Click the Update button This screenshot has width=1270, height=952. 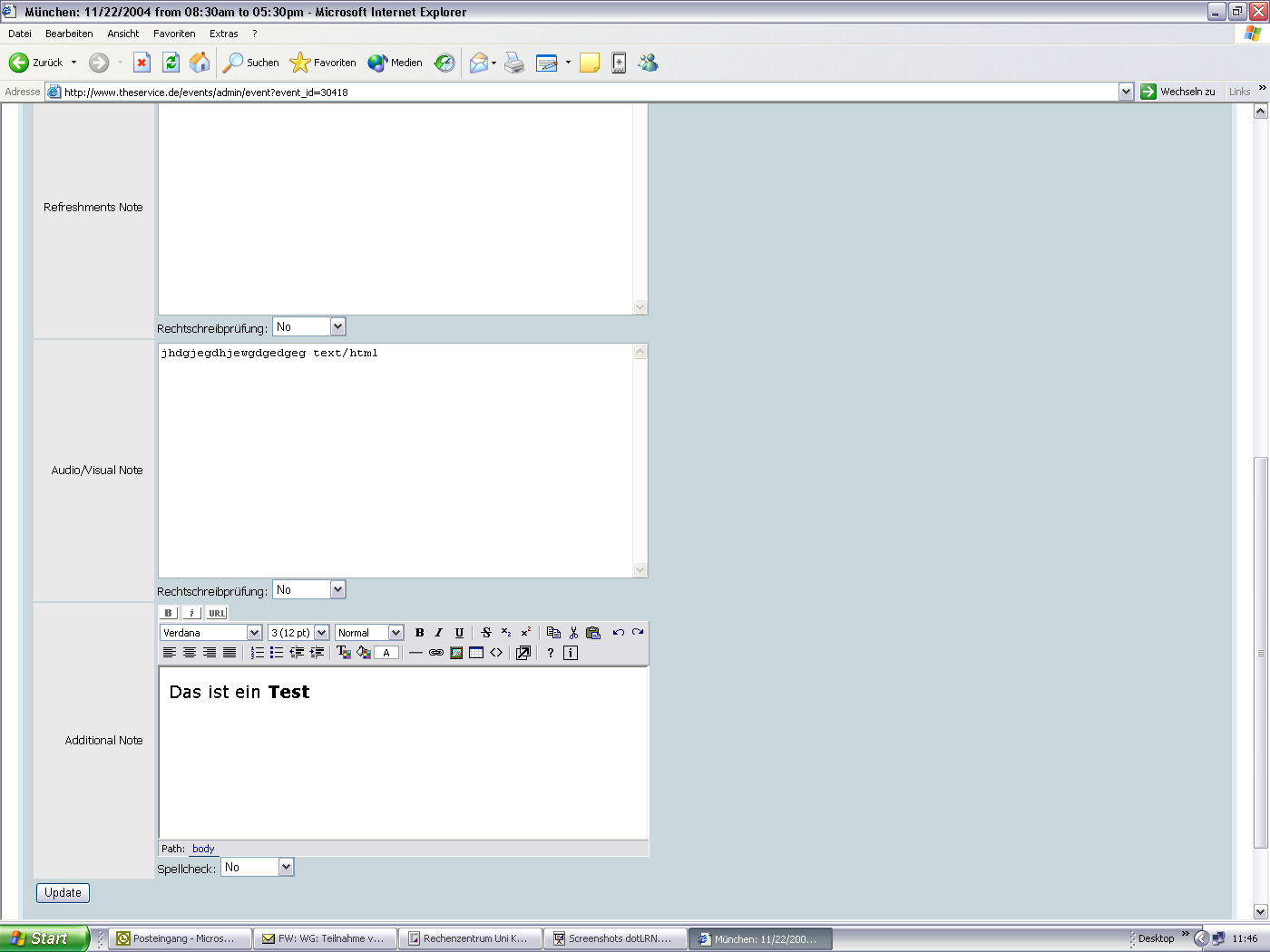62,892
